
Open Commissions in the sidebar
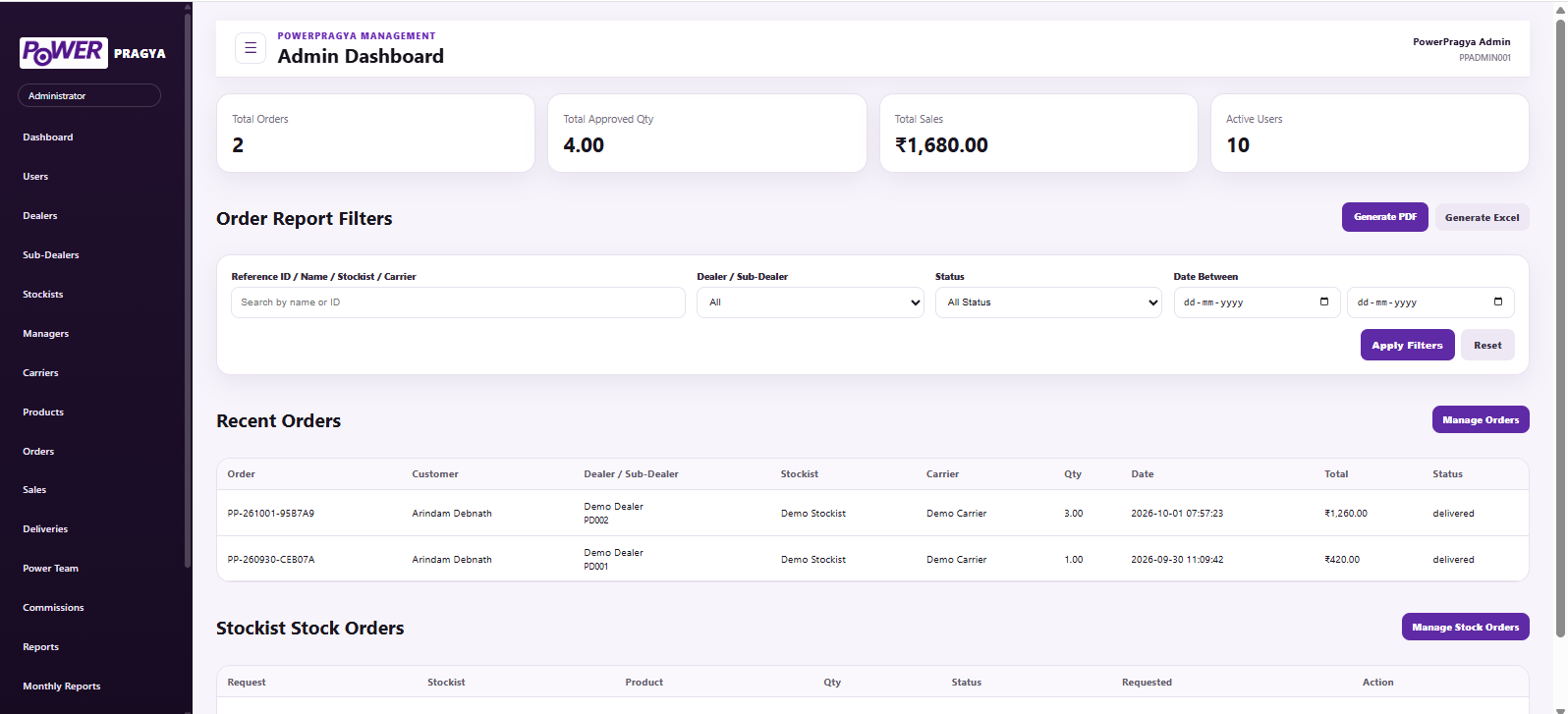(x=53, y=608)
